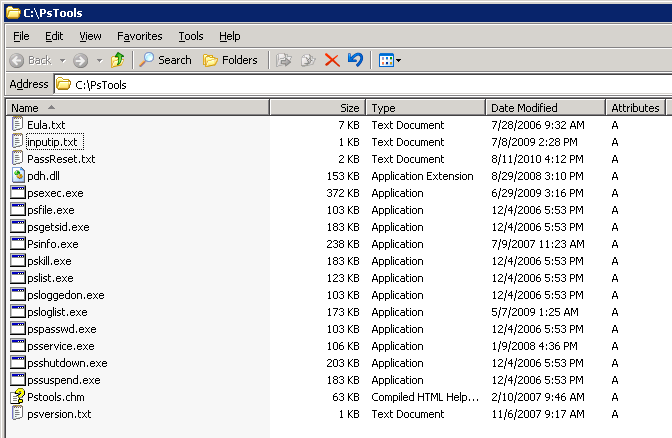Select the inputip.txt file icon
672x438 pixels.
tap(17, 141)
